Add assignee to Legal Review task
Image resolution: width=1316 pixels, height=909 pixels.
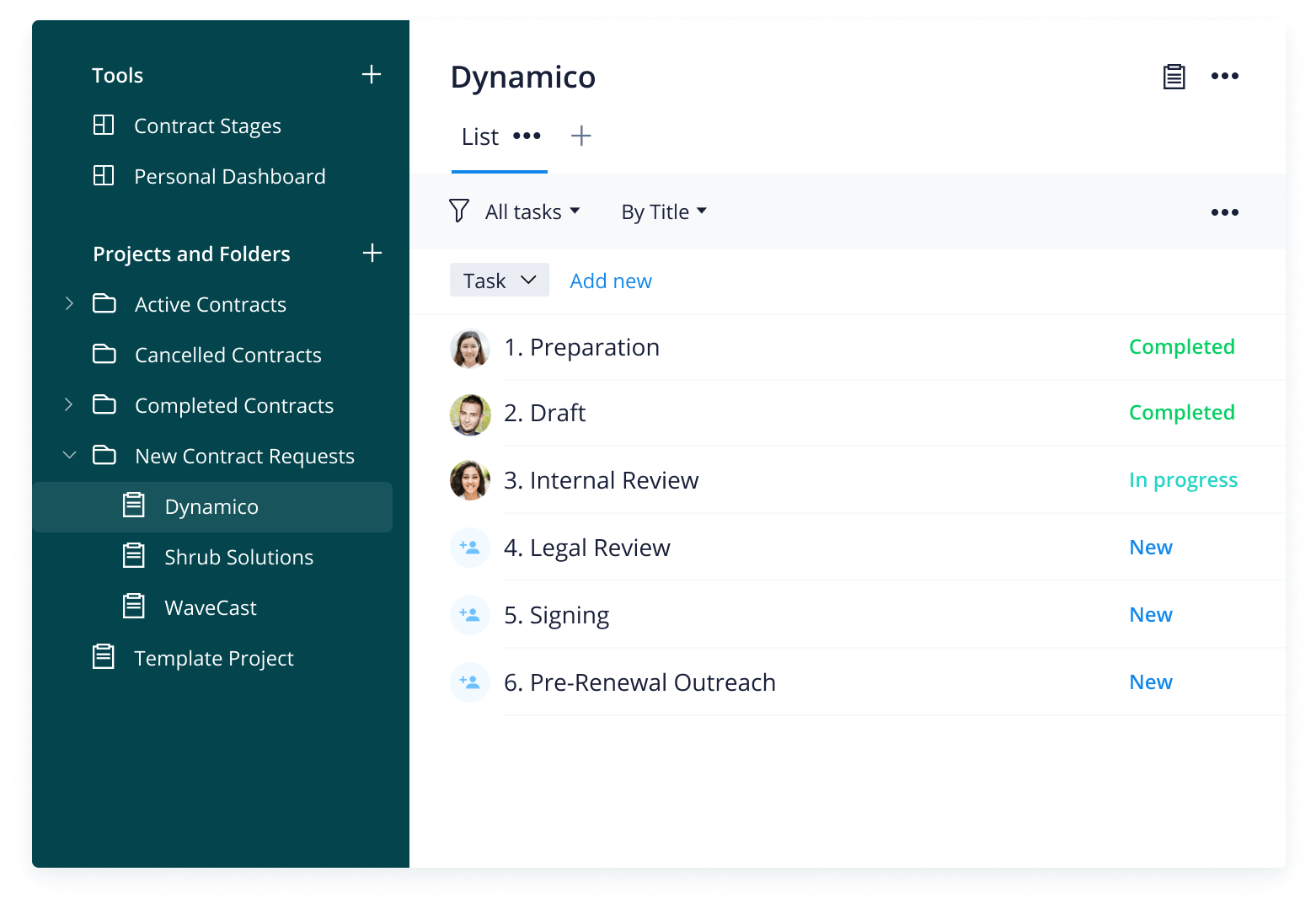click(470, 548)
